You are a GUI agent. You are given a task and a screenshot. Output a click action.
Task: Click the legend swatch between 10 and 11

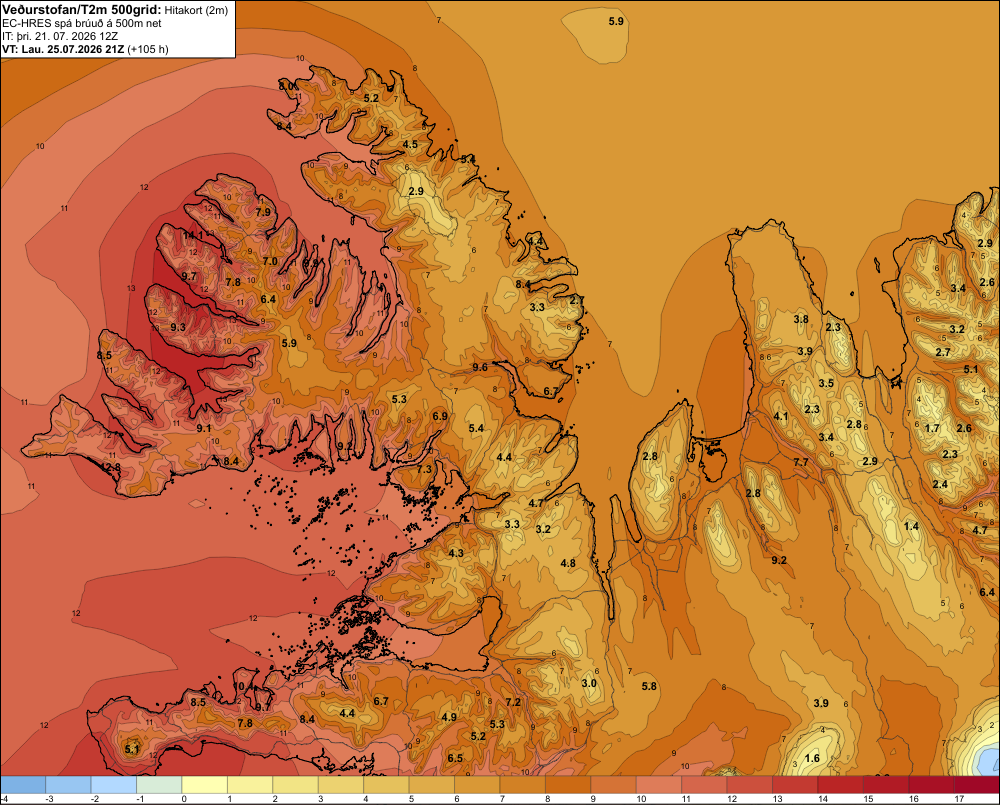click(x=659, y=784)
